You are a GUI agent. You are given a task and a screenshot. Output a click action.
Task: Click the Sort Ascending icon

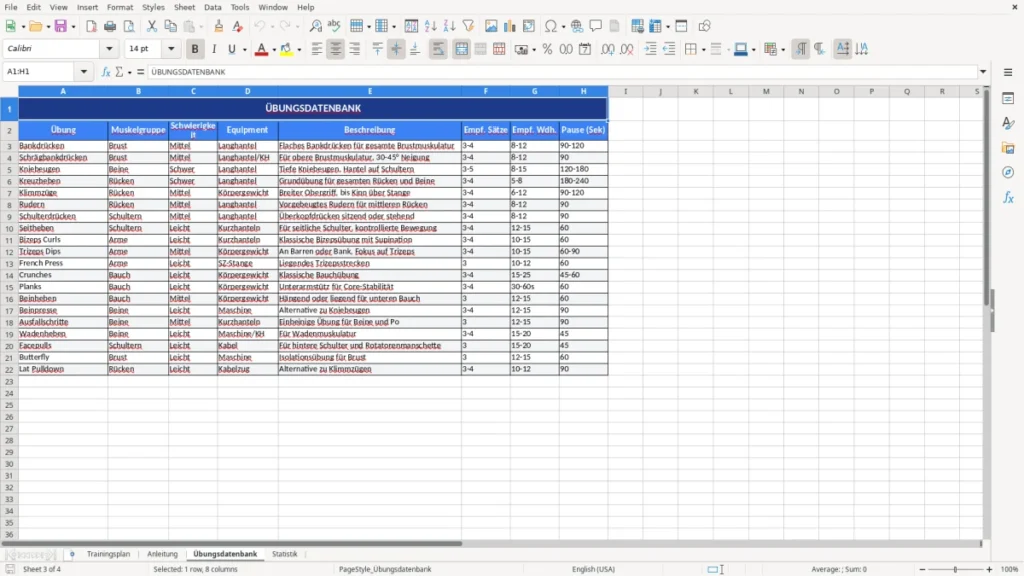coord(430,26)
